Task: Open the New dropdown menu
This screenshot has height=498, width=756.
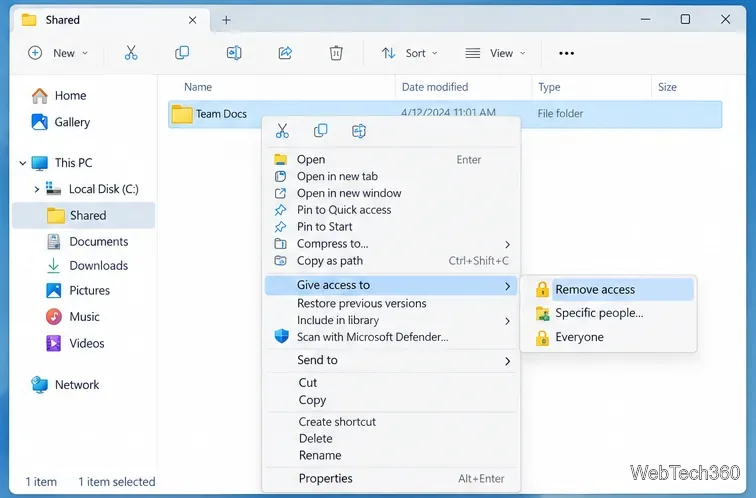Action: 58,53
